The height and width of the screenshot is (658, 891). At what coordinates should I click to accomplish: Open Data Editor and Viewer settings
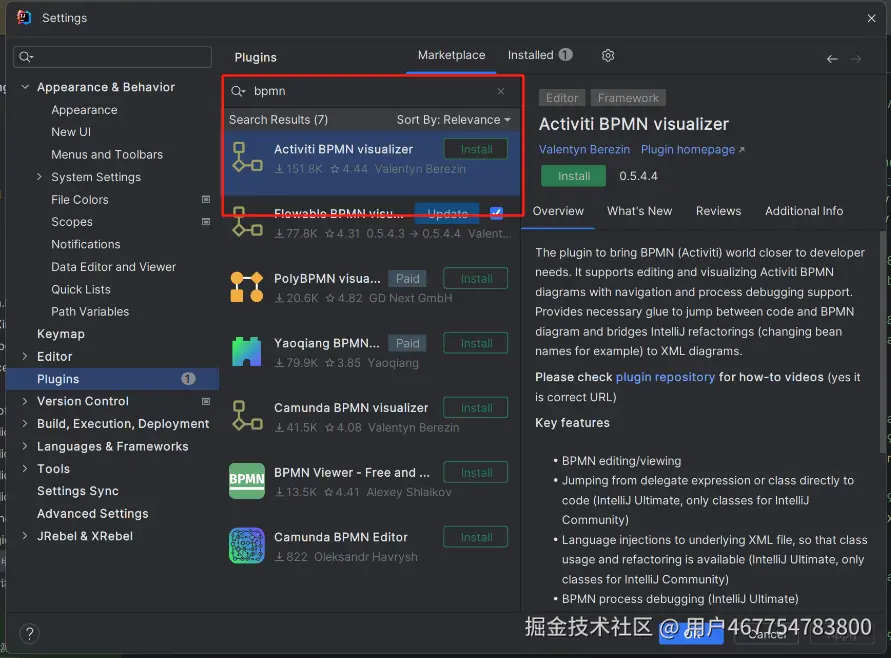(114, 266)
